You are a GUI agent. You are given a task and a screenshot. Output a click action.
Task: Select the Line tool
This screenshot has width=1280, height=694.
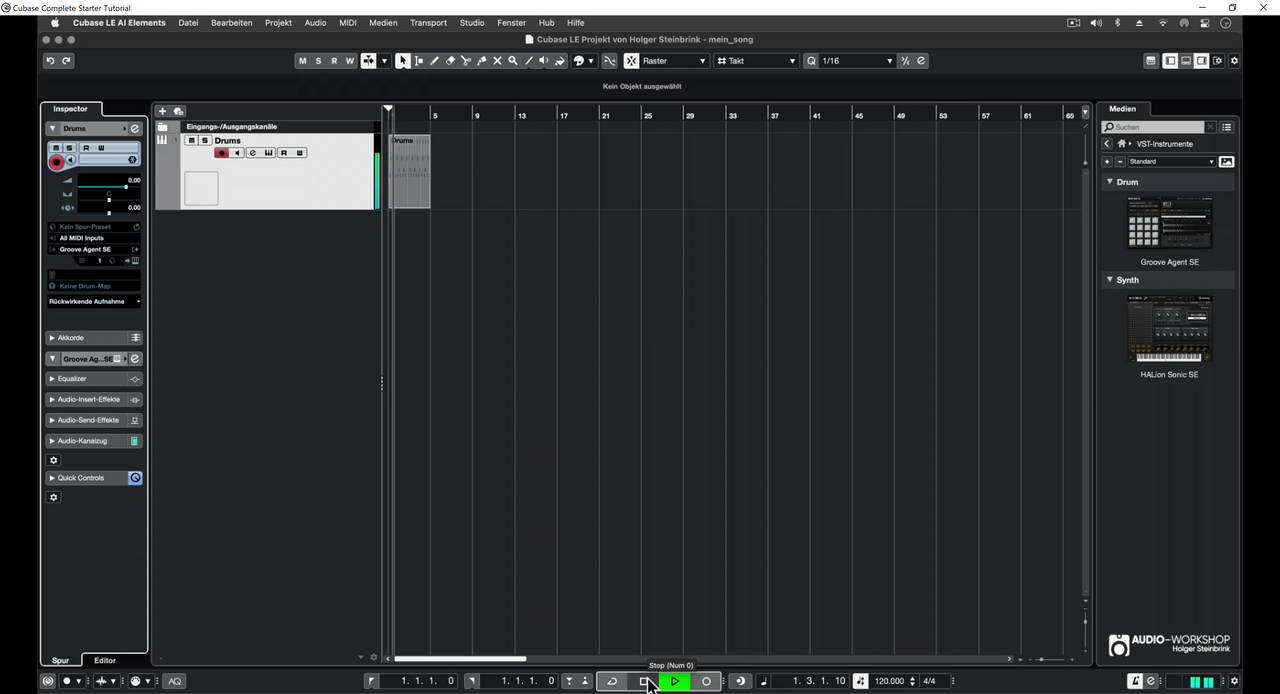(529, 61)
